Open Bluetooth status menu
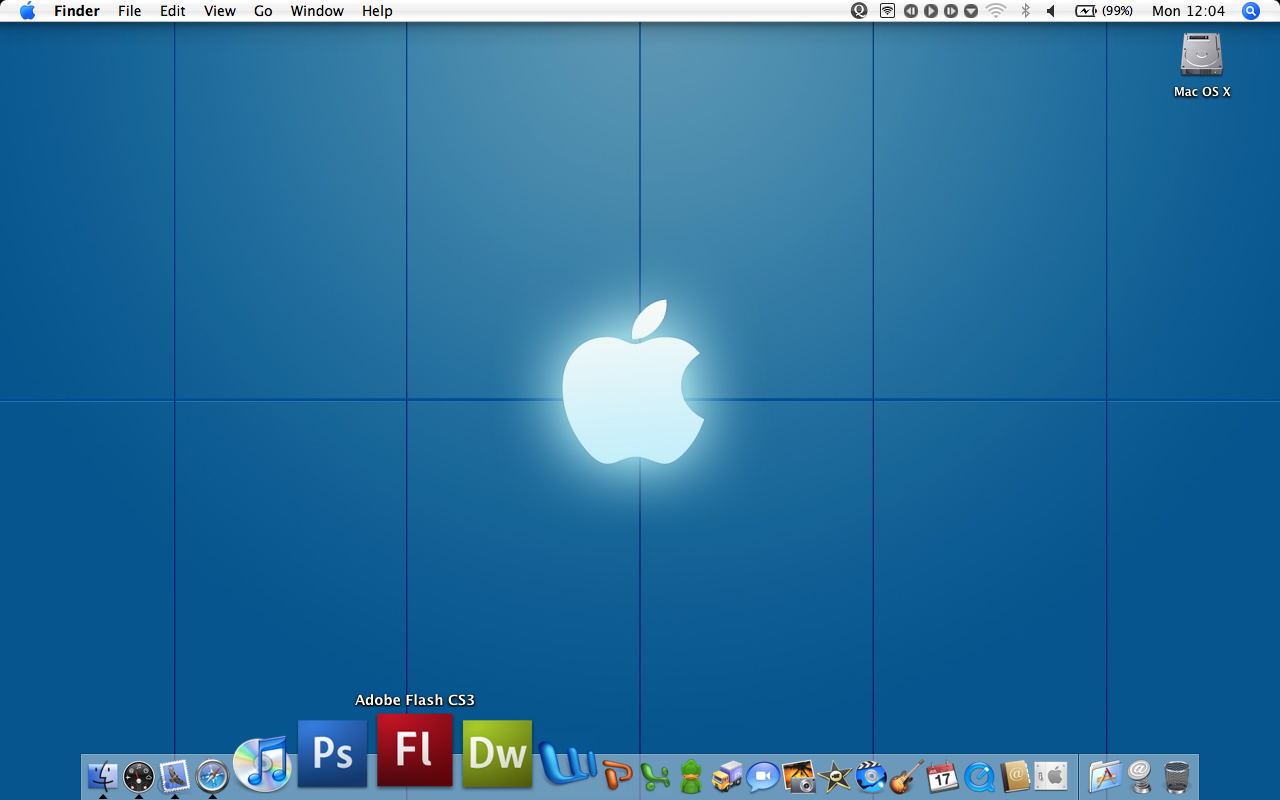Screen dimensions: 1280x800 (1025, 11)
